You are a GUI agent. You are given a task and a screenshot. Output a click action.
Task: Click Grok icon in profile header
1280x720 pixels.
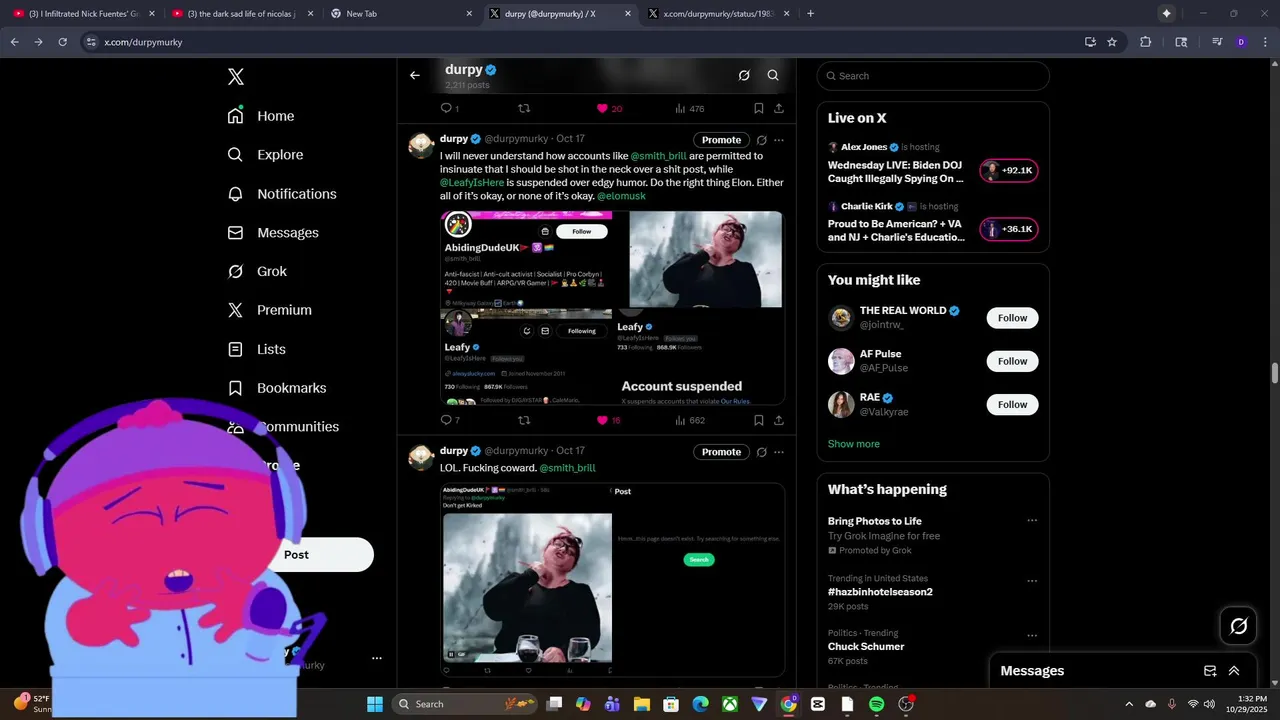[744, 75]
